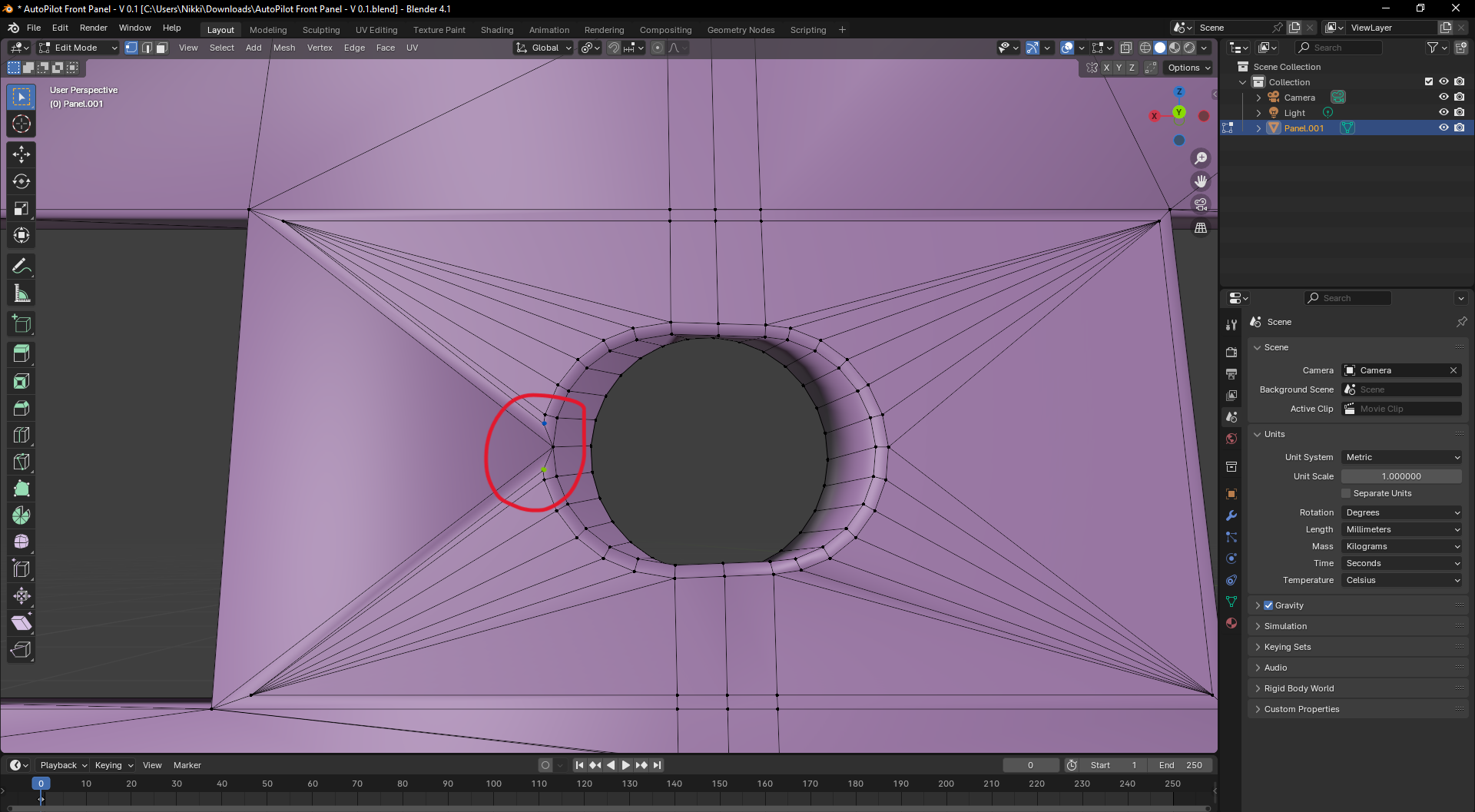Open the Render menu
1475x812 pixels.
click(x=94, y=28)
